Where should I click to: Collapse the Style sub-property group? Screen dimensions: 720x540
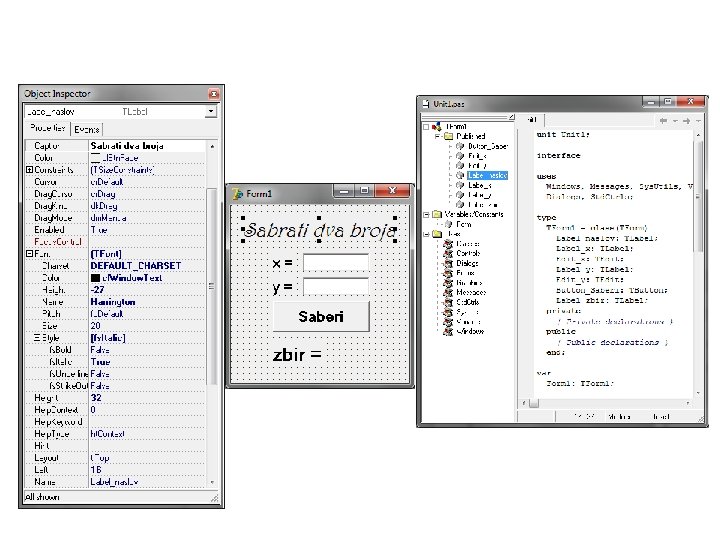tap(37, 338)
